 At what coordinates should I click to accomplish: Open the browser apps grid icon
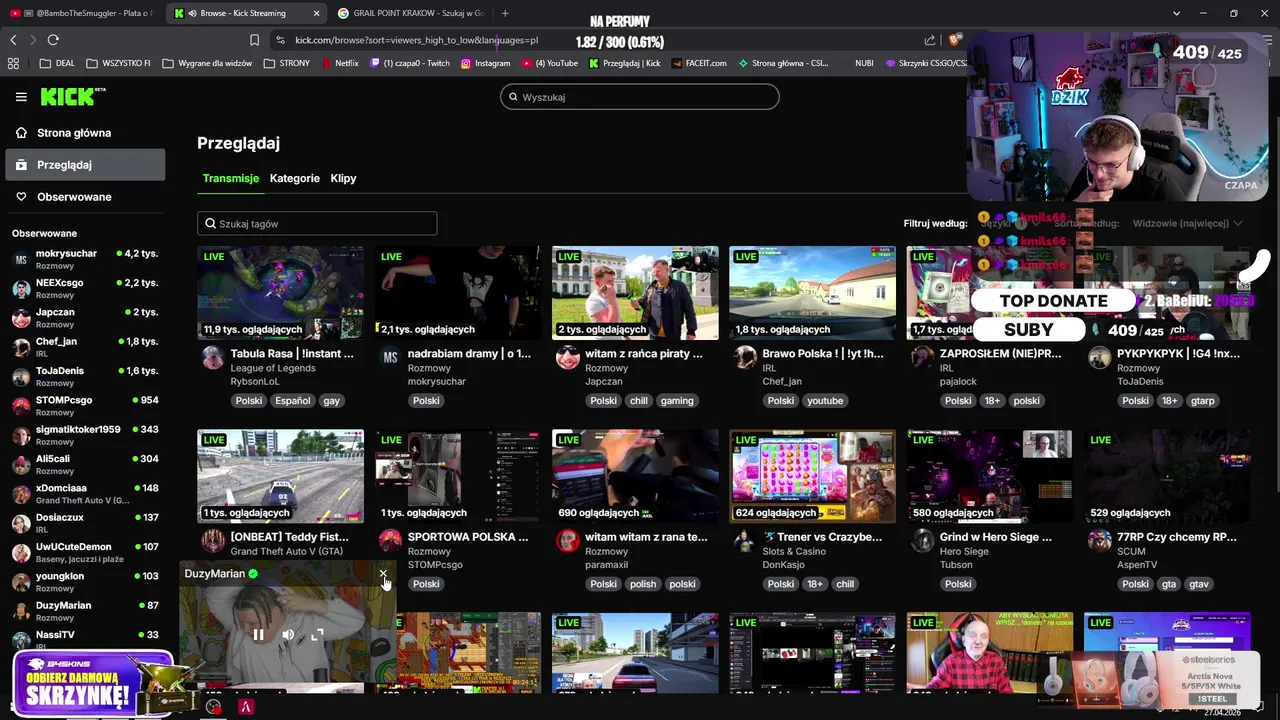[13, 63]
